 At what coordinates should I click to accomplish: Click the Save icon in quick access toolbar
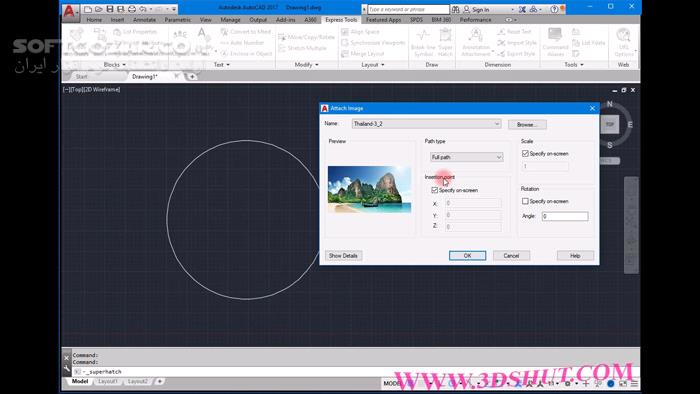[x=110, y=9]
